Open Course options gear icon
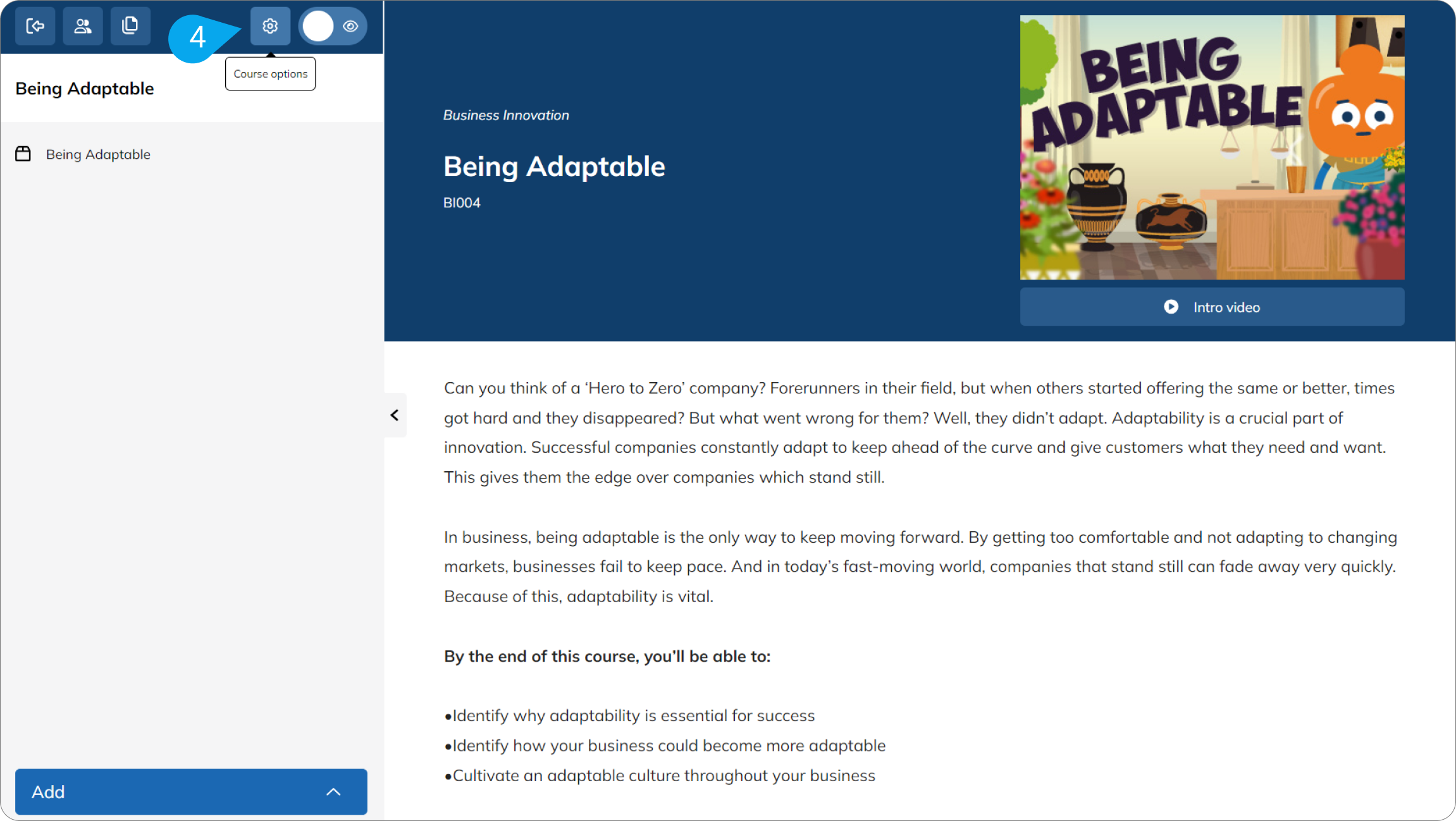The height and width of the screenshot is (821, 1456). point(270,26)
